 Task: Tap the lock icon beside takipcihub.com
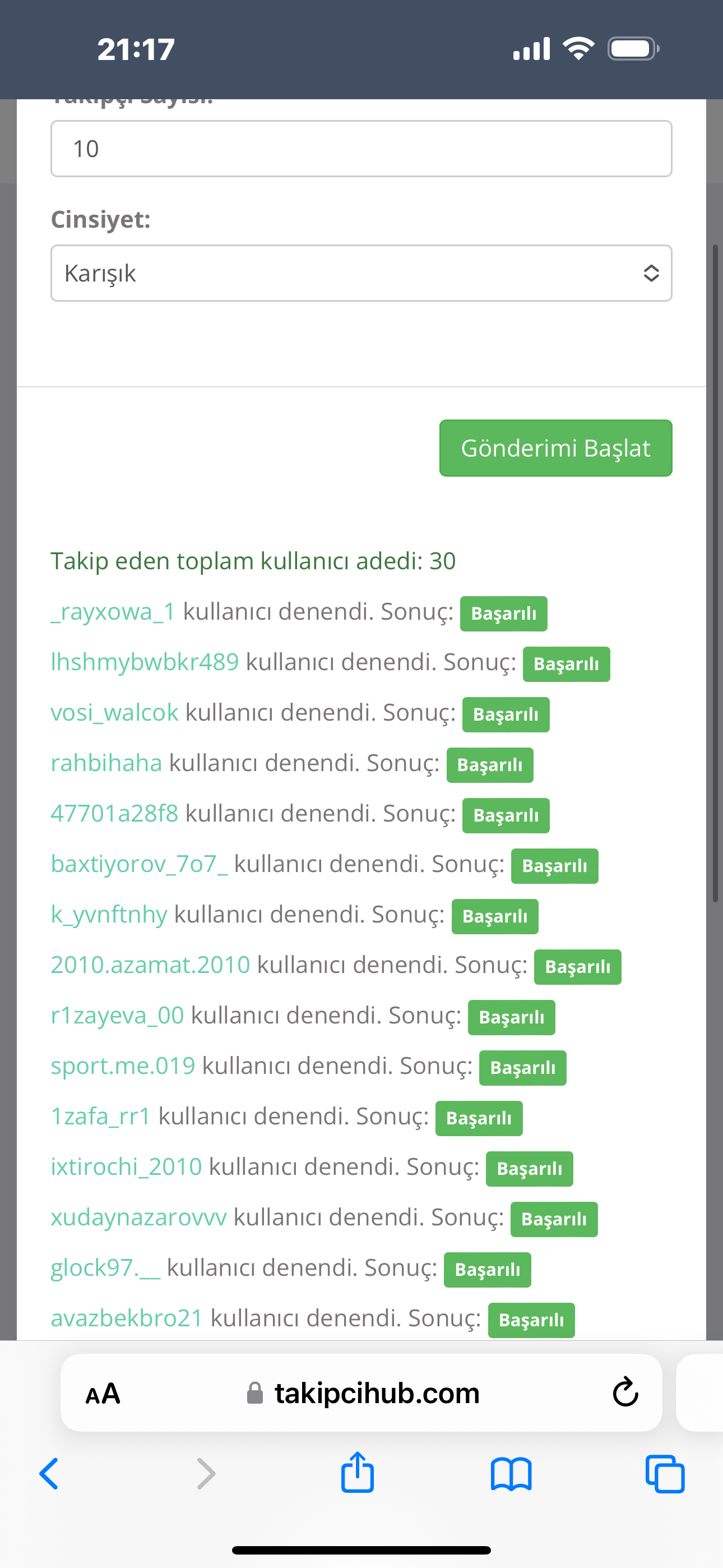click(255, 1392)
